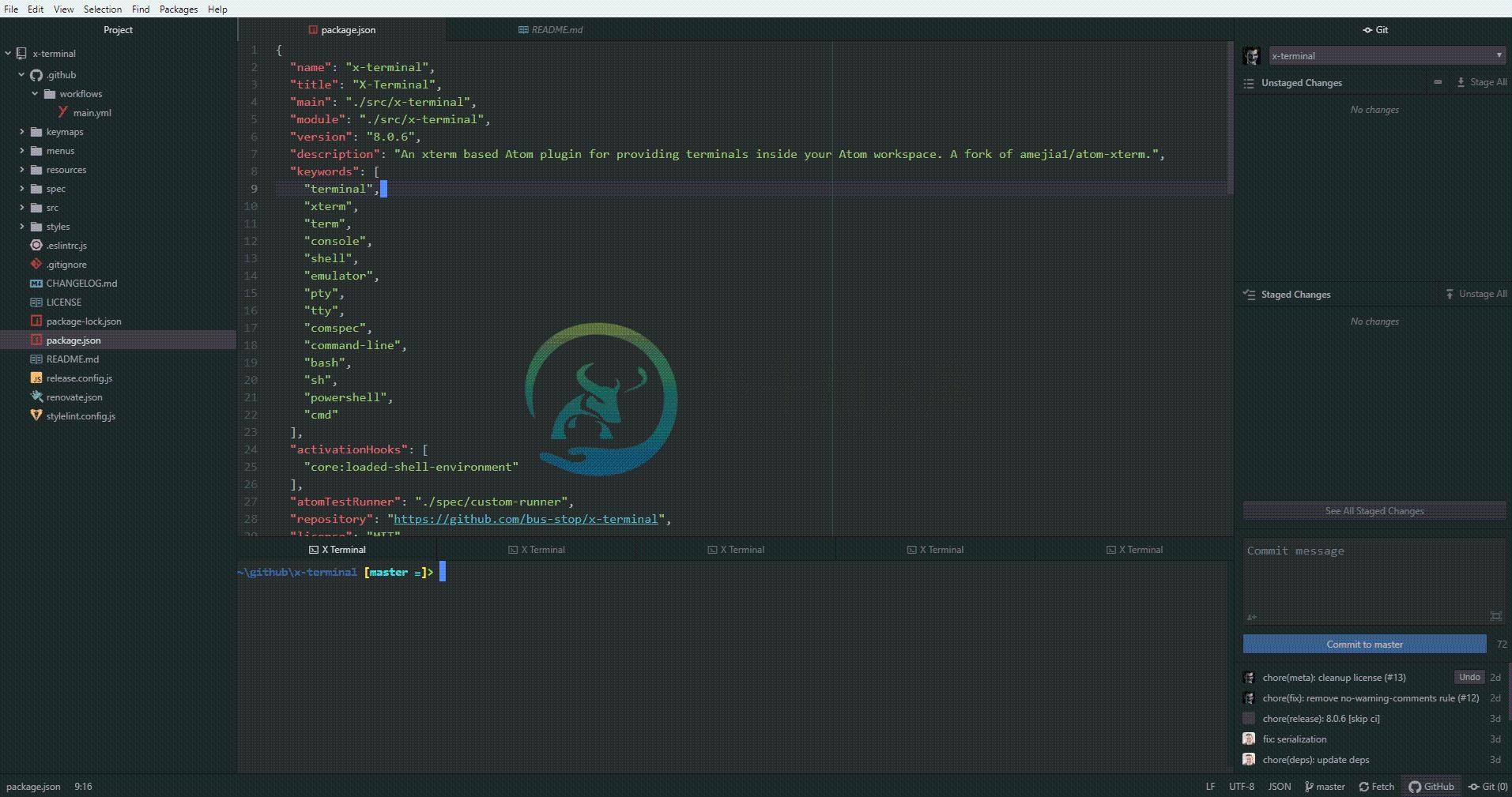Click the discard icon left of Stage All
Viewport: 1512px width, 797px height.
[1438, 82]
